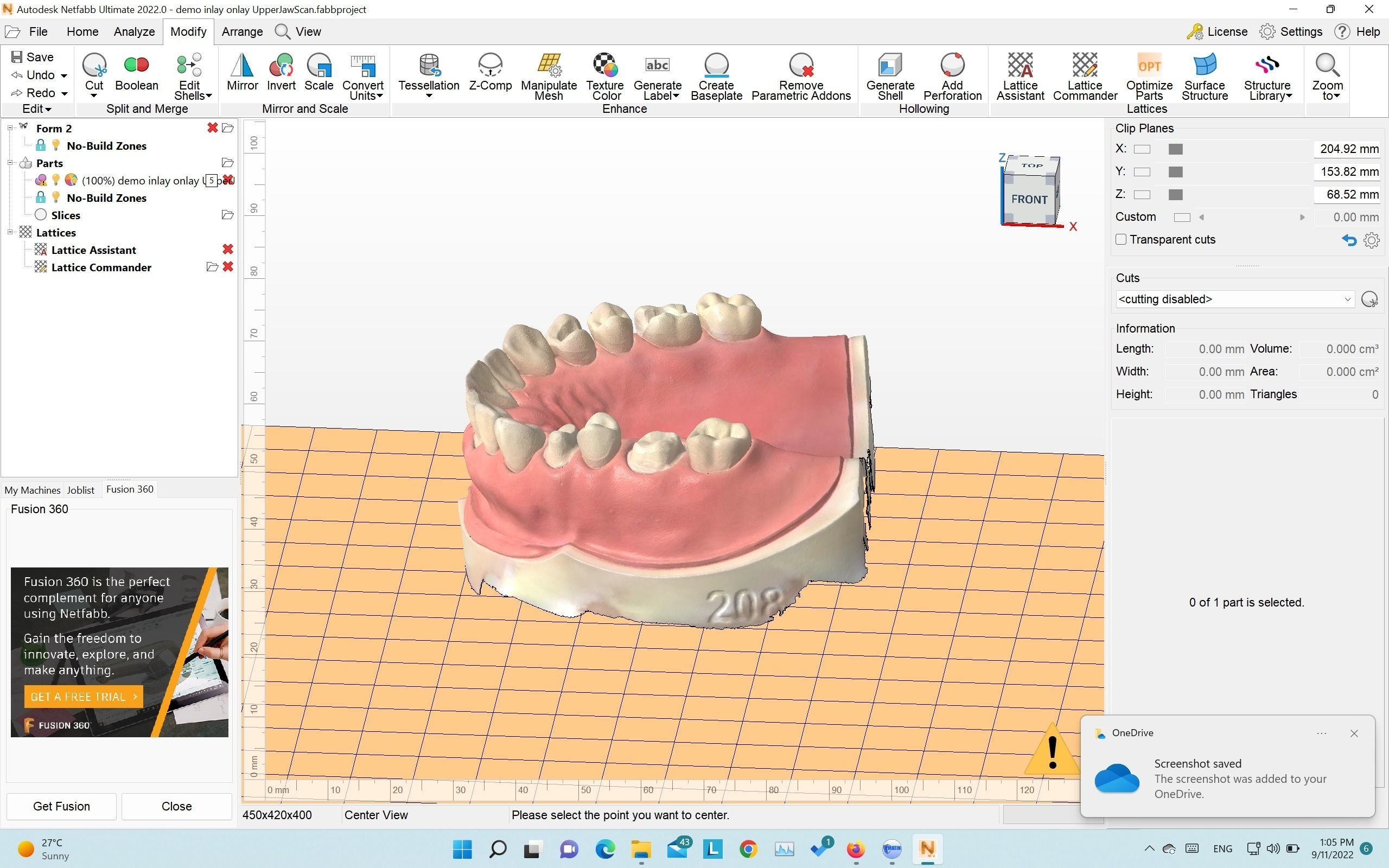Open folder icon next to Parts
The width and height of the screenshot is (1389, 868).
pos(227,163)
